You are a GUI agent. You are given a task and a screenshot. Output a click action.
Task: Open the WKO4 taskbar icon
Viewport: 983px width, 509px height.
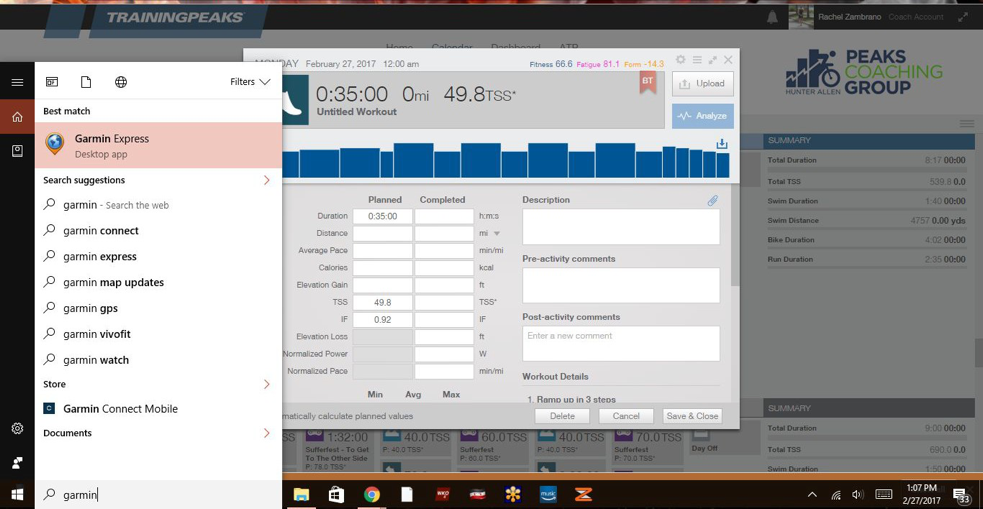[443, 495]
